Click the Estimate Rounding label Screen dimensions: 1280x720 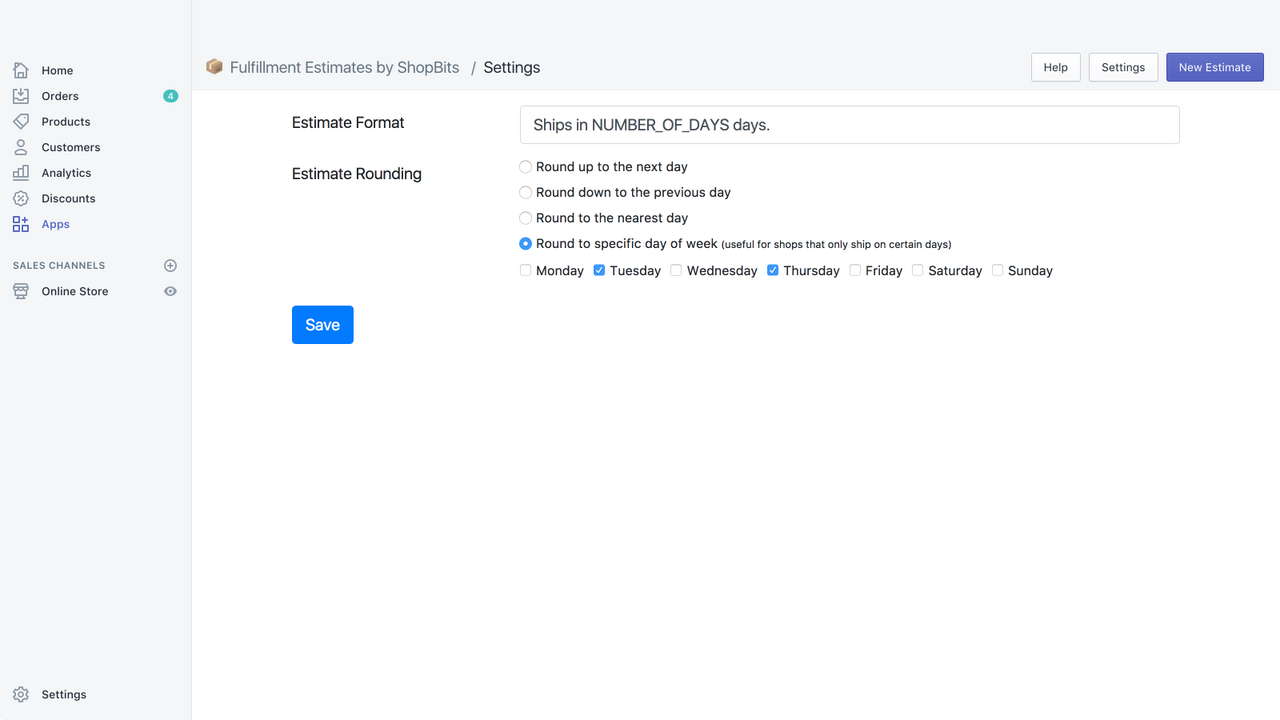click(357, 174)
